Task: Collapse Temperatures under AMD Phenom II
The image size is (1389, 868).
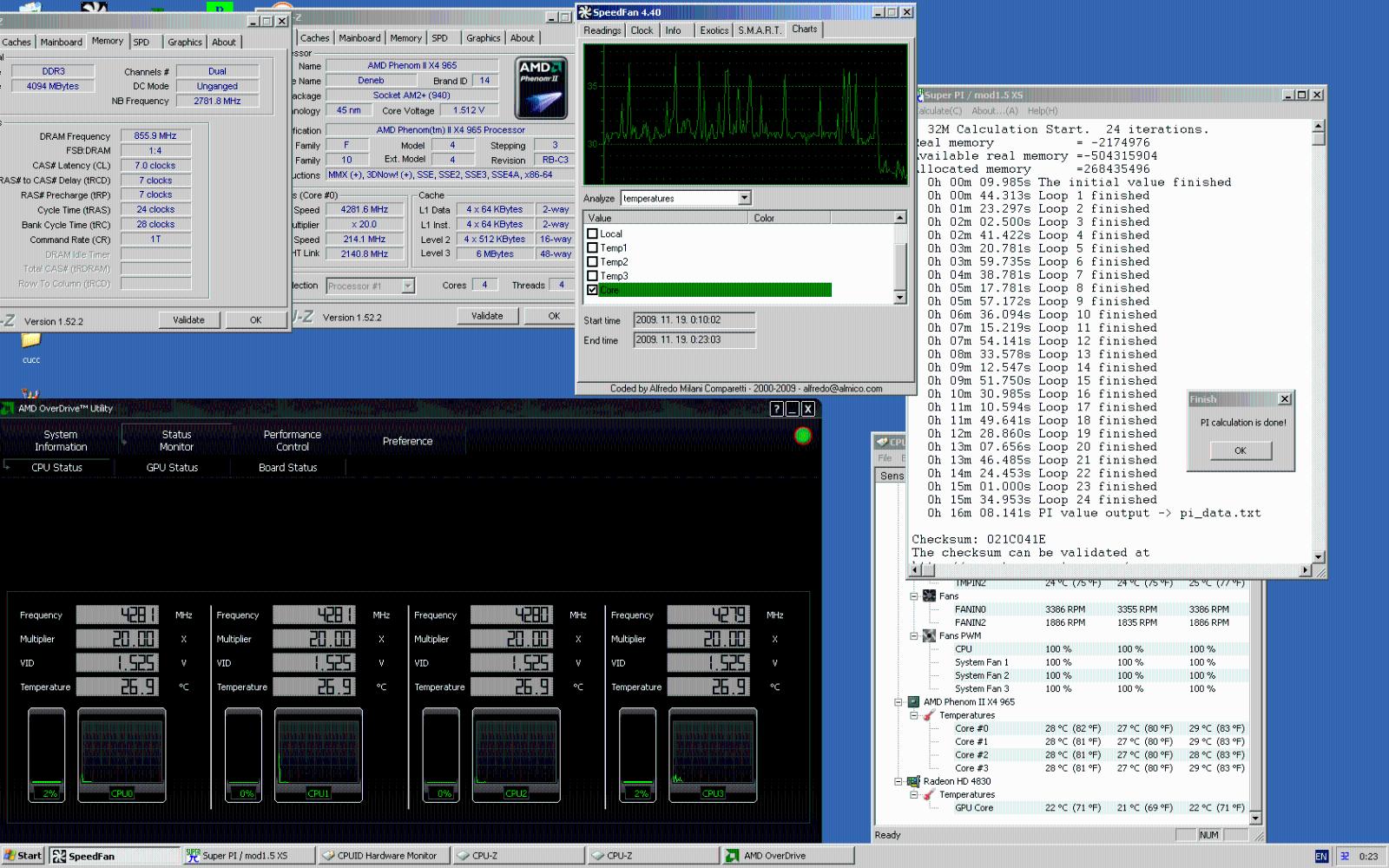Action: [914, 715]
